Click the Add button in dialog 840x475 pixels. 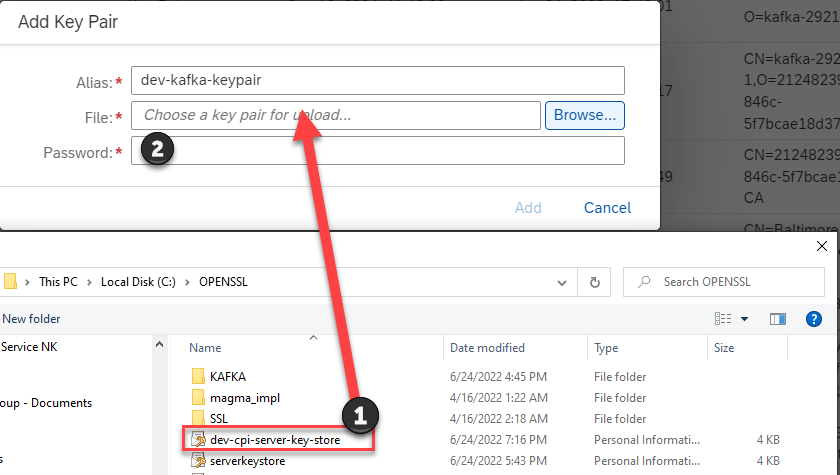click(528, 208)
